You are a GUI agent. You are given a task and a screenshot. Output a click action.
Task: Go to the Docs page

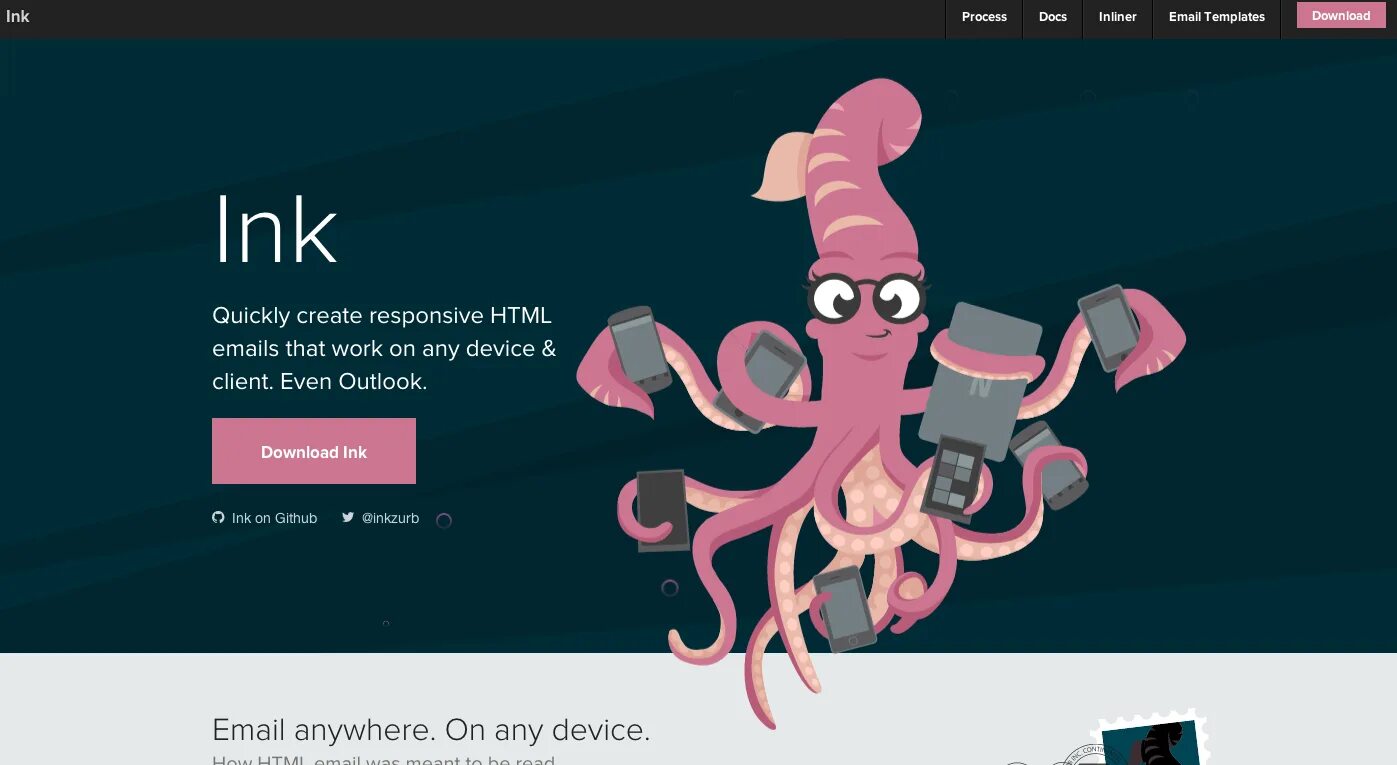point(1053,17)
